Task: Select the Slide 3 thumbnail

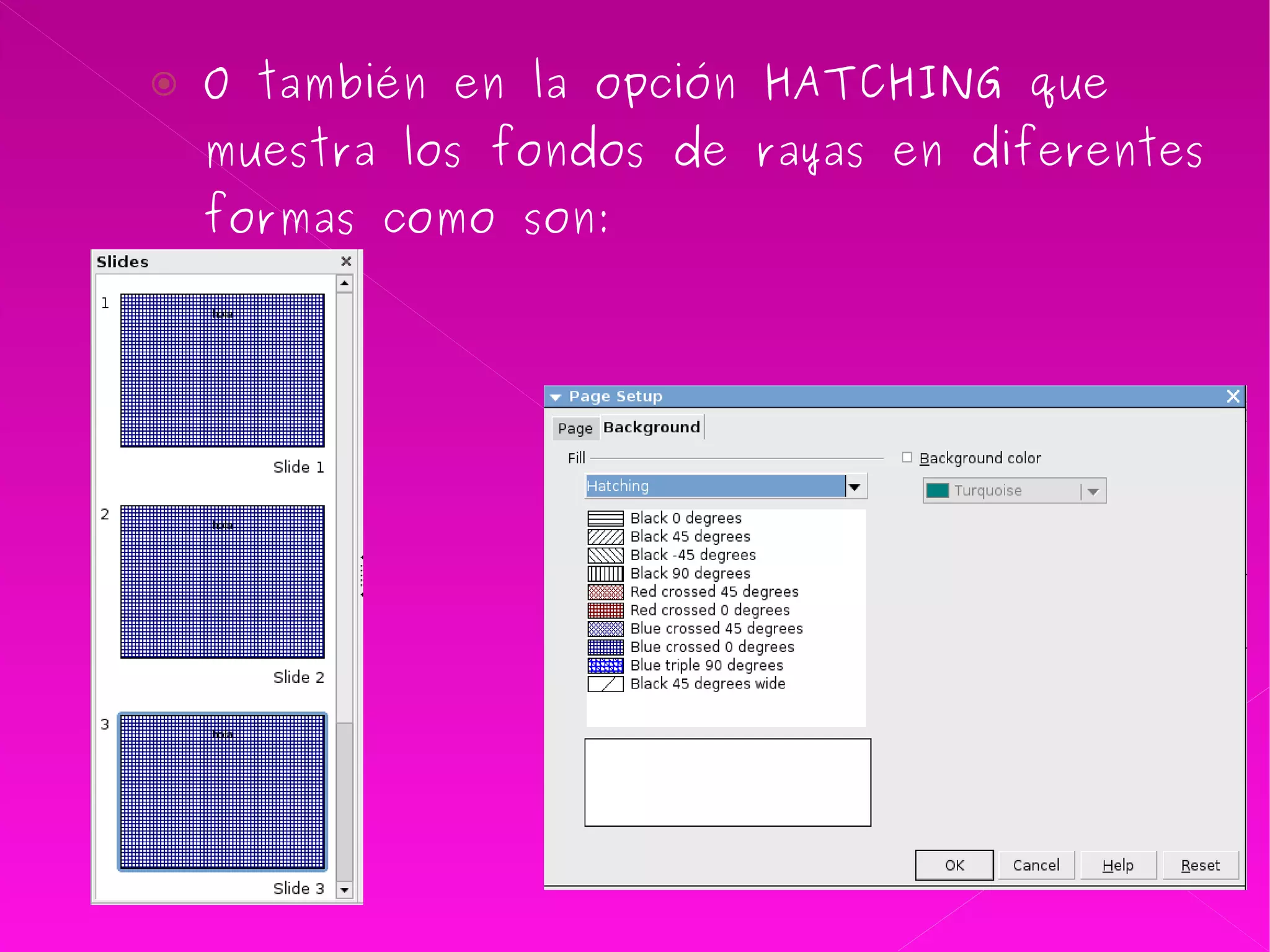Action: point(222,792)
